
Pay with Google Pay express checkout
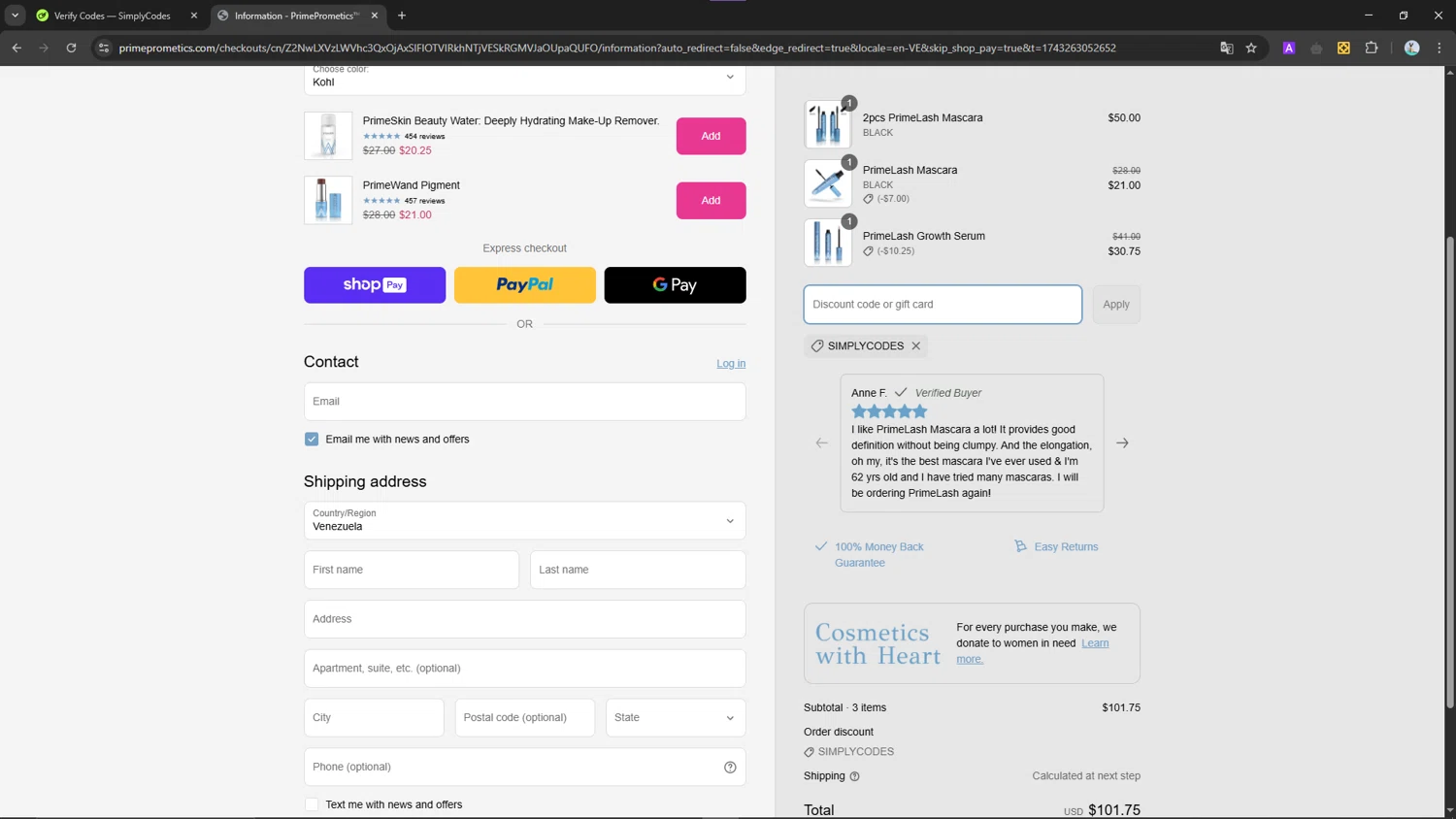(x=676, y=285)
